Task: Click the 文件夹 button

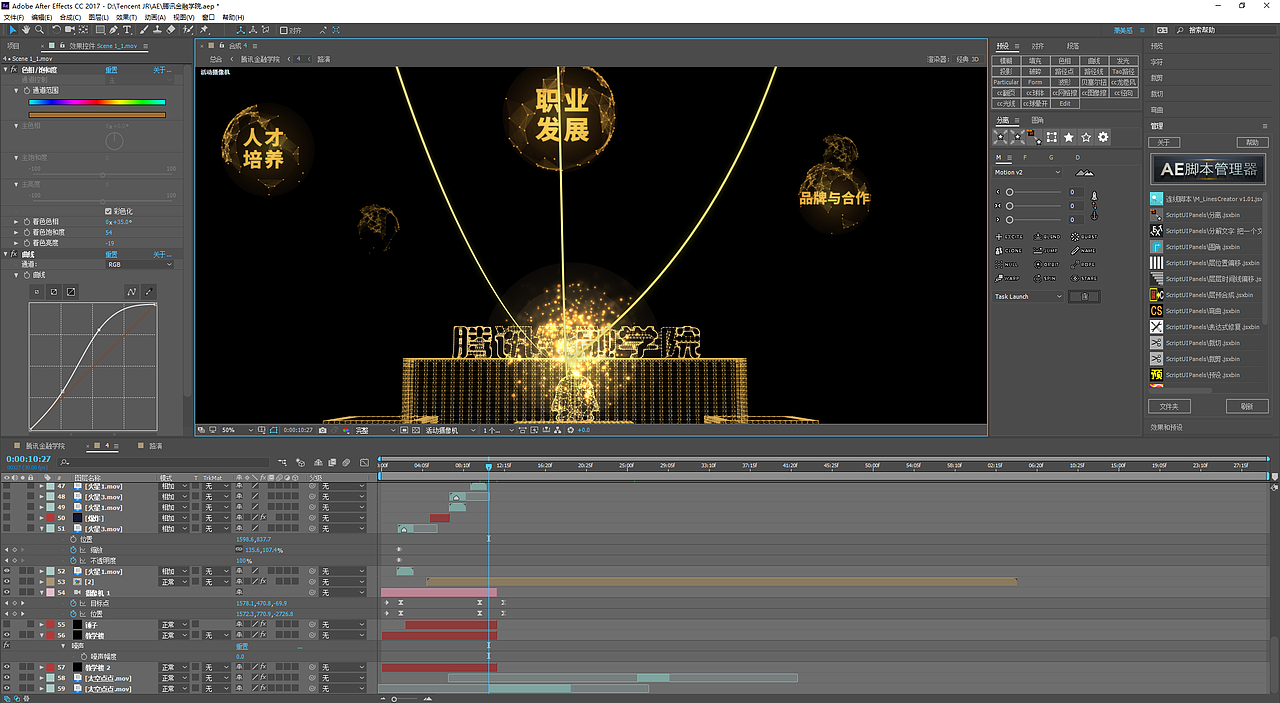Action: coord(1169,407)
